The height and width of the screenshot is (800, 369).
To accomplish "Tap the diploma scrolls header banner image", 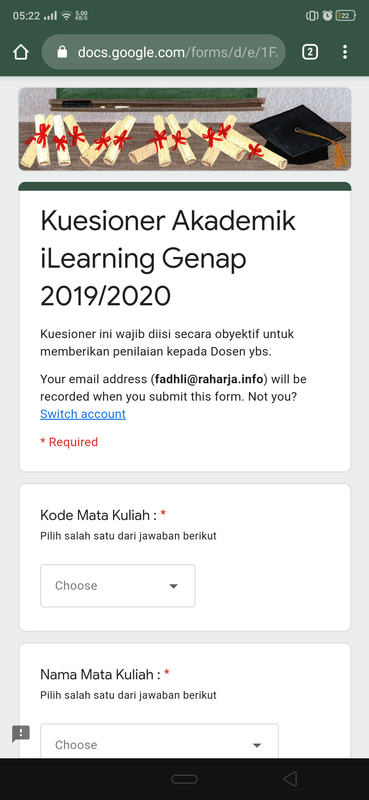I will click(x=185, y=129).
